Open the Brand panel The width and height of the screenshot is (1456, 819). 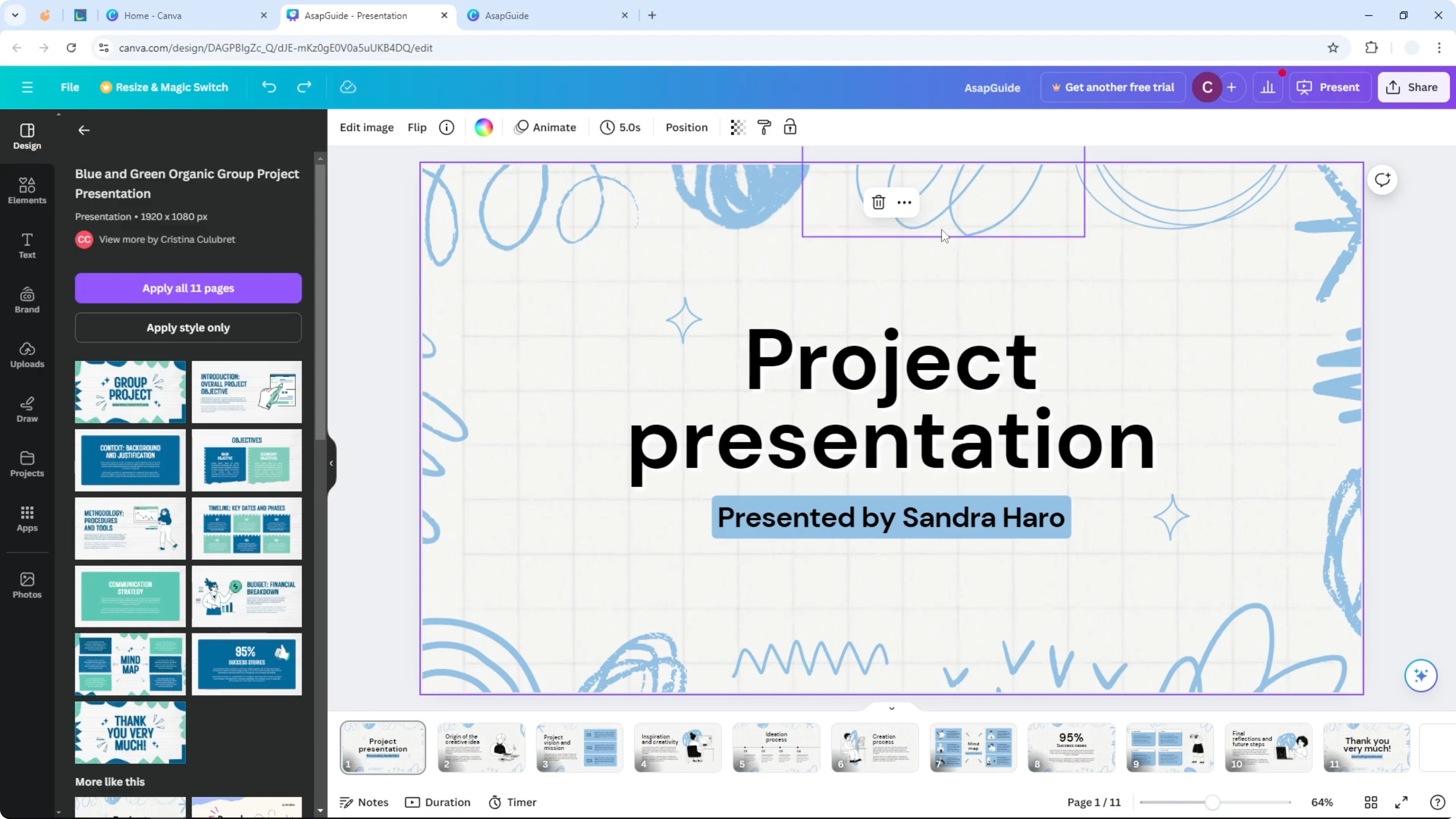coord(27,300)
